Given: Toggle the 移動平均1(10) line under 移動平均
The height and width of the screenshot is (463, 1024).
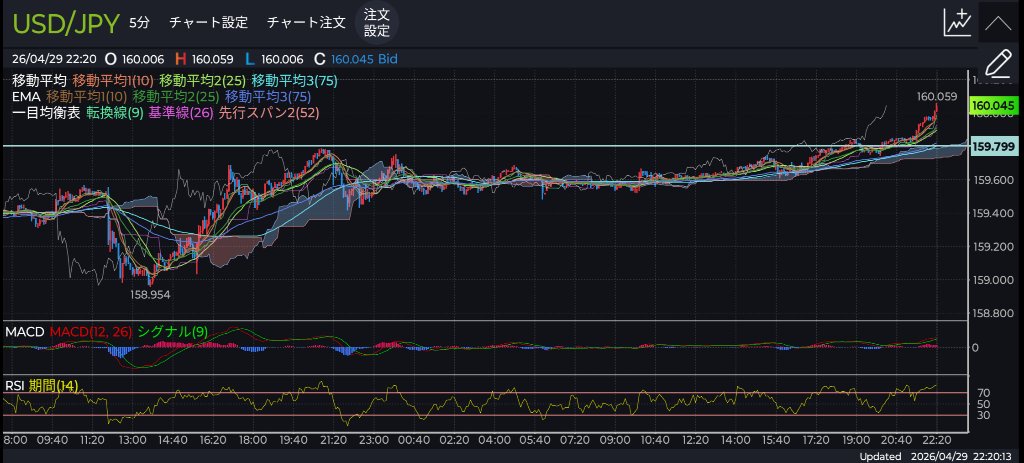Looking at the screenshot, I should coord(113,80).
